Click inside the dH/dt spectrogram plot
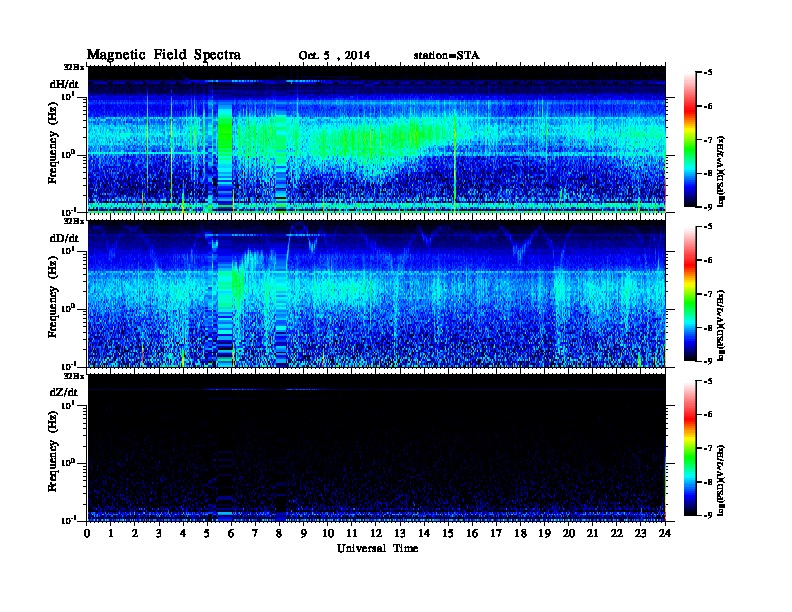 pyautogui.click(x=376, y=139)
